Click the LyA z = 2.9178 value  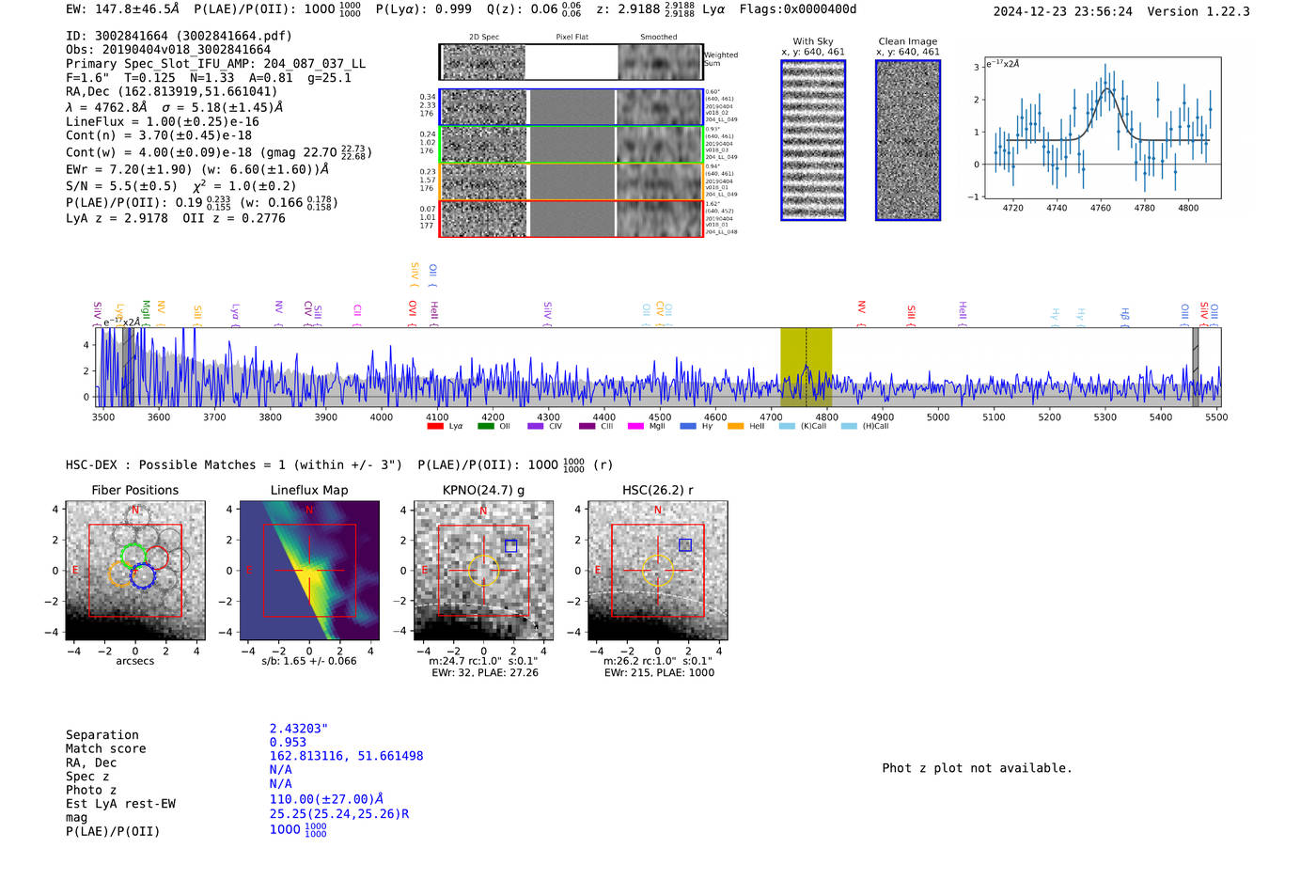click(117, 218)
